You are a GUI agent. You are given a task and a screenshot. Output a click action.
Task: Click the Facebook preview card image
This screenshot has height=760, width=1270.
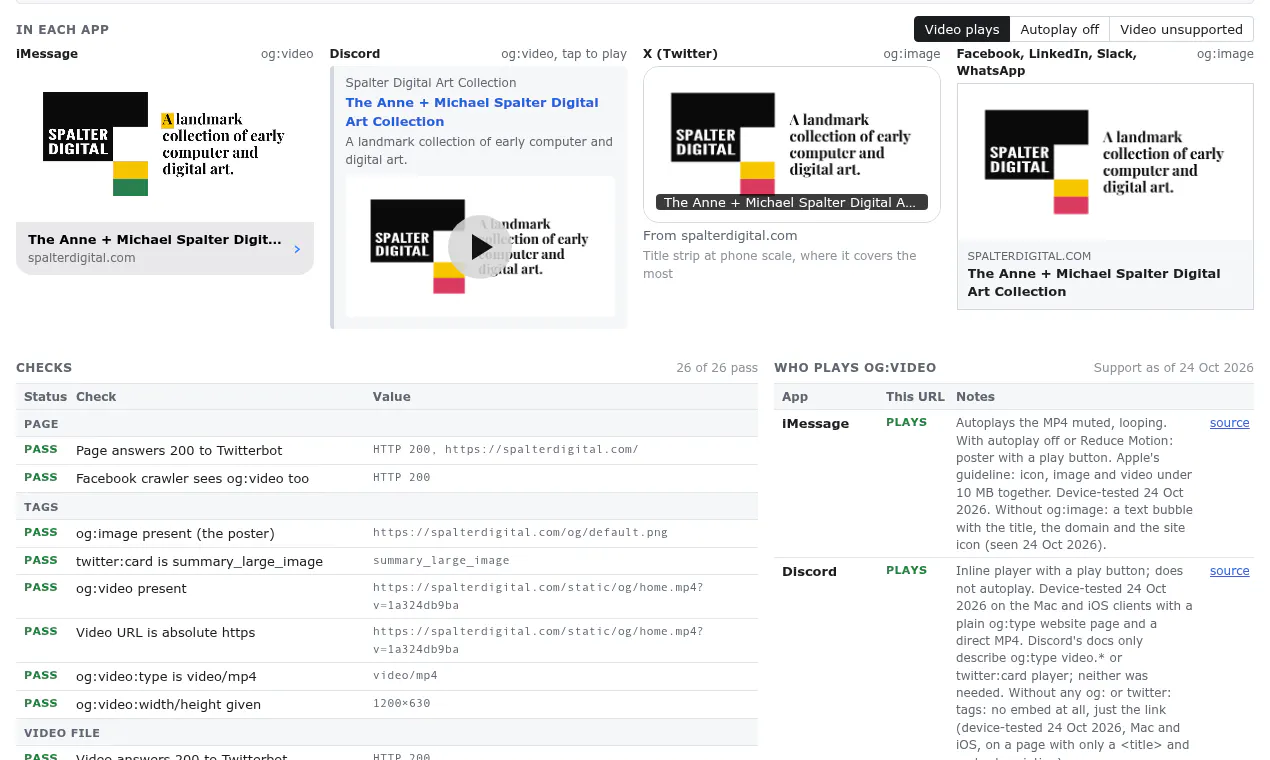[x=1105, y=162]
